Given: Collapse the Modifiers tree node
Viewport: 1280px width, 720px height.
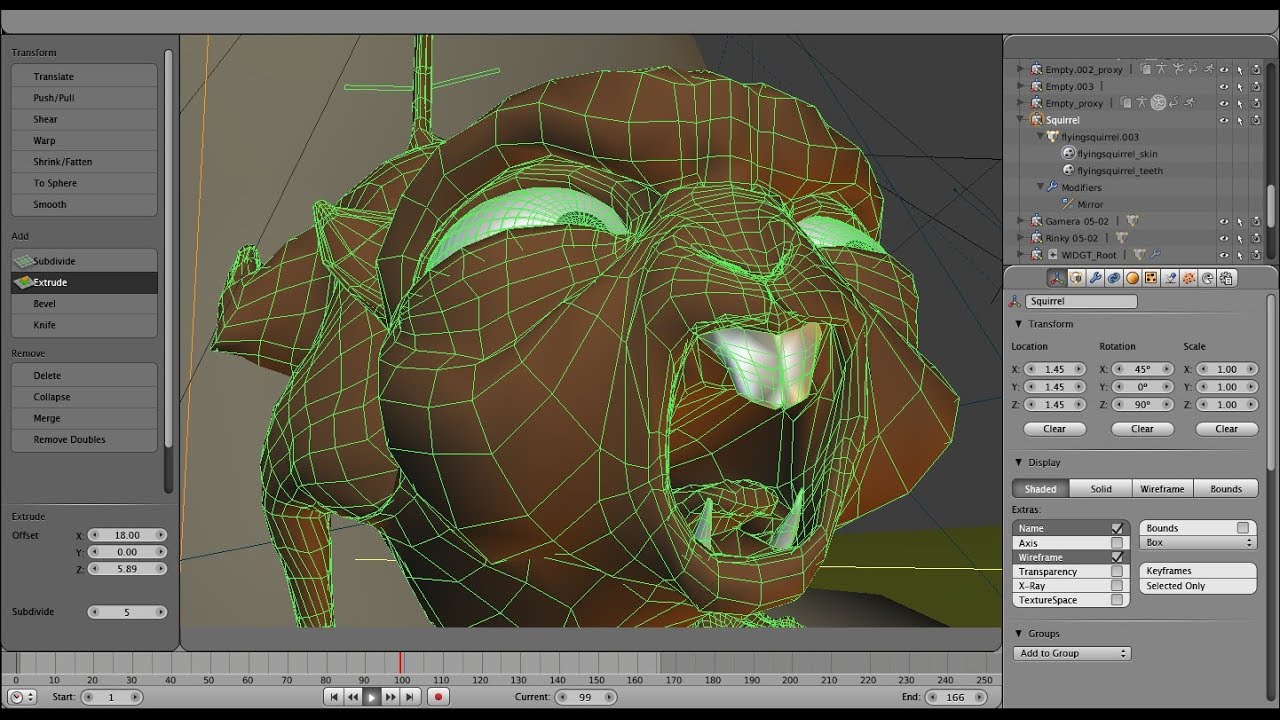Looking at the screenshot, I should [x=1041, y=187].
